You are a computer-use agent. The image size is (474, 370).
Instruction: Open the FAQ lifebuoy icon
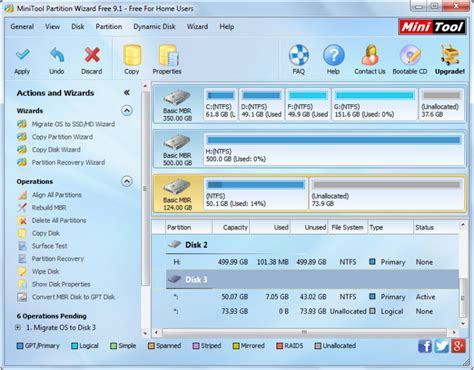(299, 55)
